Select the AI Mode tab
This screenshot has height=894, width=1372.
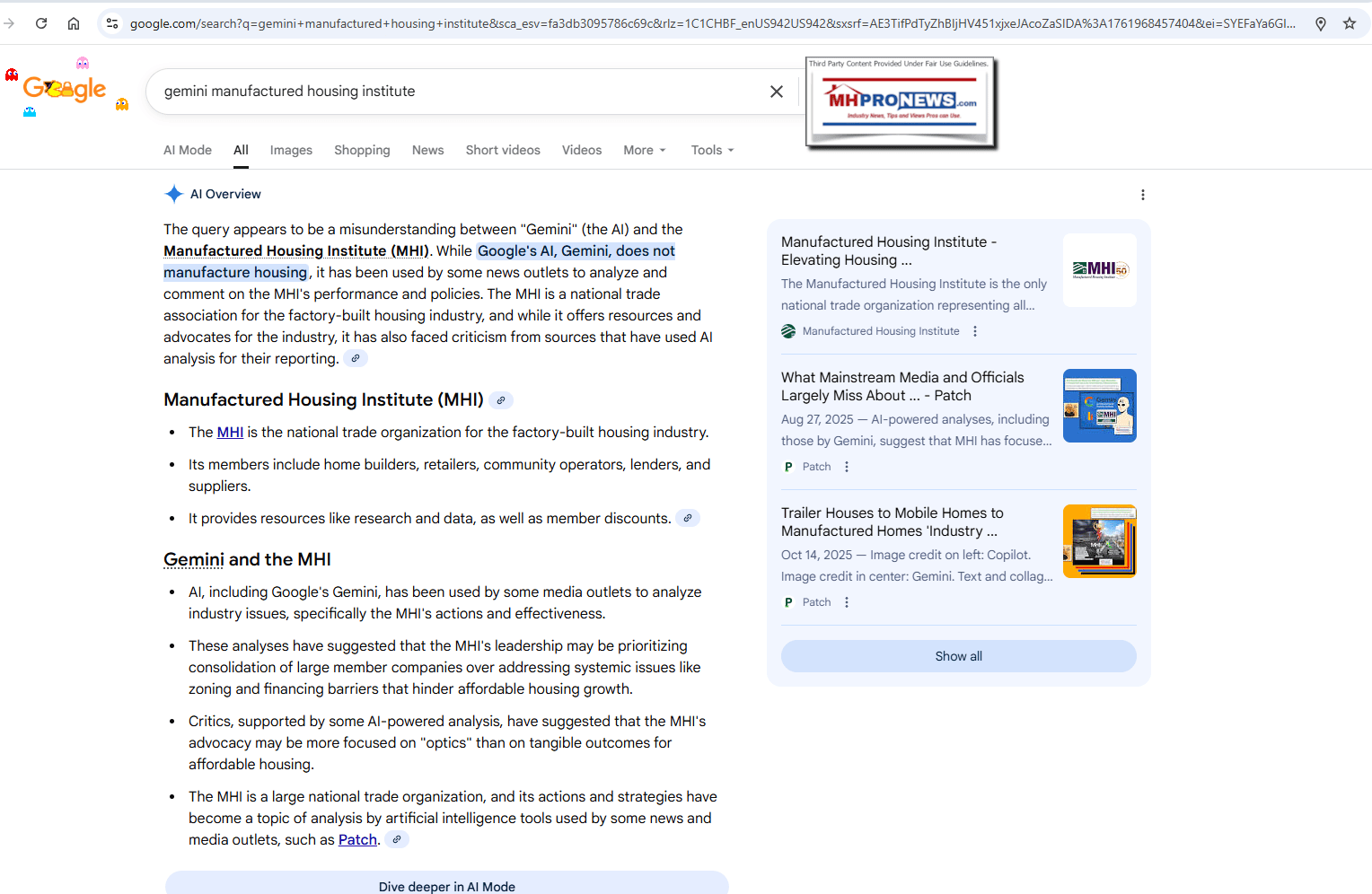(x=188, y=150)
